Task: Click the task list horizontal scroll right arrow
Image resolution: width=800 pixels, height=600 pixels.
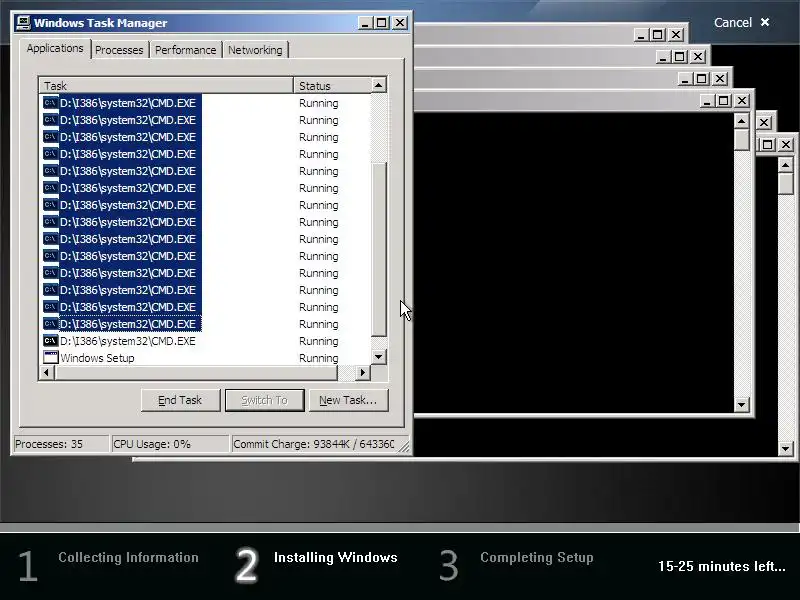Action: (362, 372)
